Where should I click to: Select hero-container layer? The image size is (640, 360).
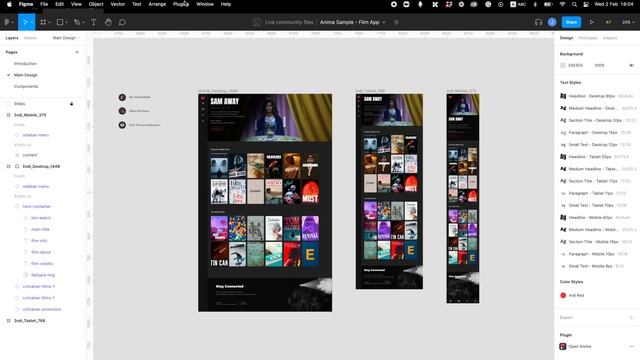point(37,207)
